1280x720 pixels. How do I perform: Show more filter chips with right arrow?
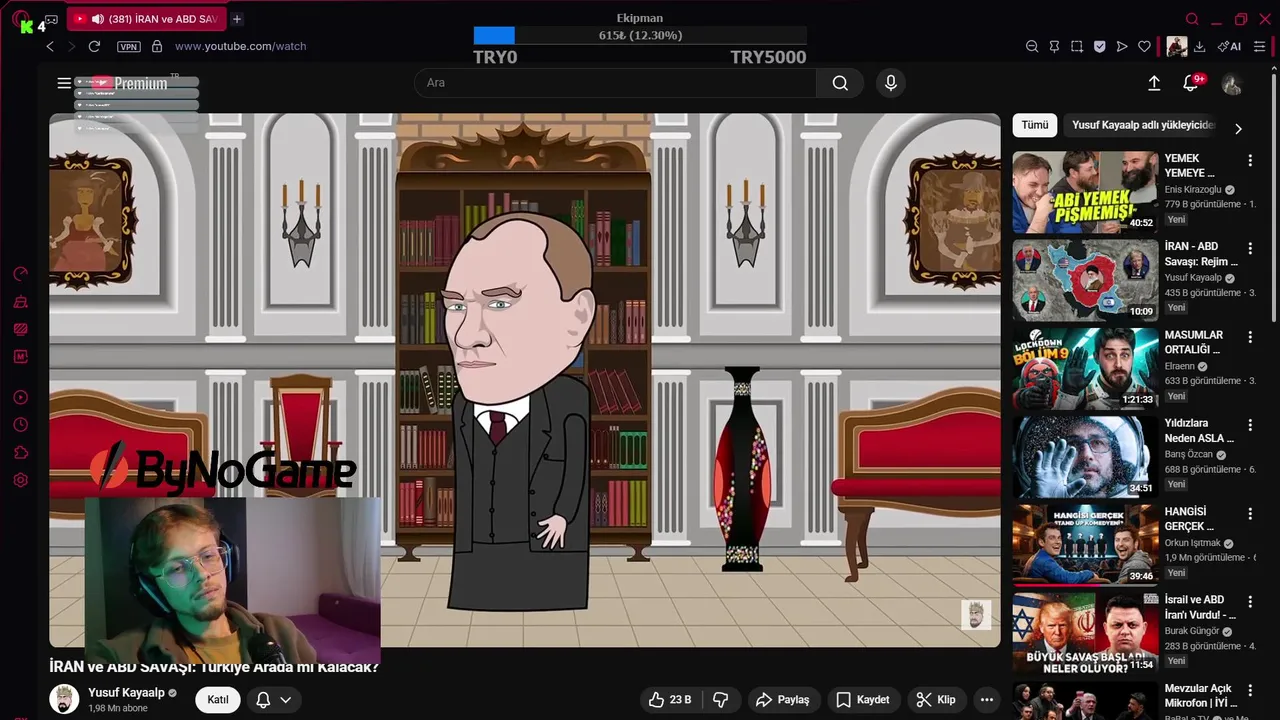1238,128
